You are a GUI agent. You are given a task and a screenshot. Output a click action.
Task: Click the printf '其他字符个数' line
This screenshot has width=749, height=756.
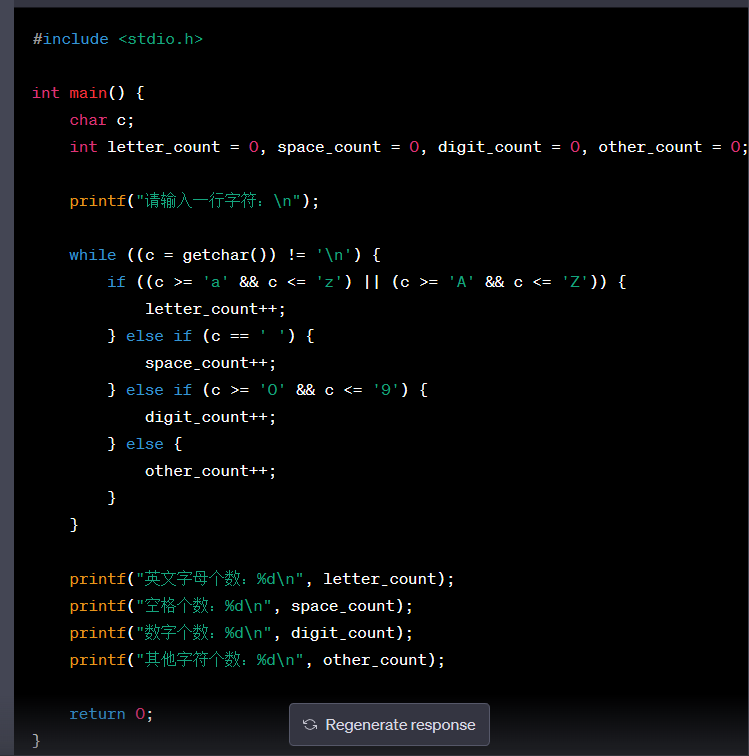coord(257,660)
